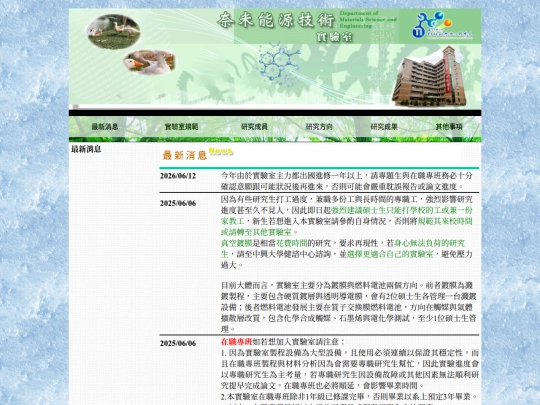The height and width of the screenshot is (405, 540).
Task: Click green text 規範其來校時間
Action: pyautogui.click(x=445, y=221)
